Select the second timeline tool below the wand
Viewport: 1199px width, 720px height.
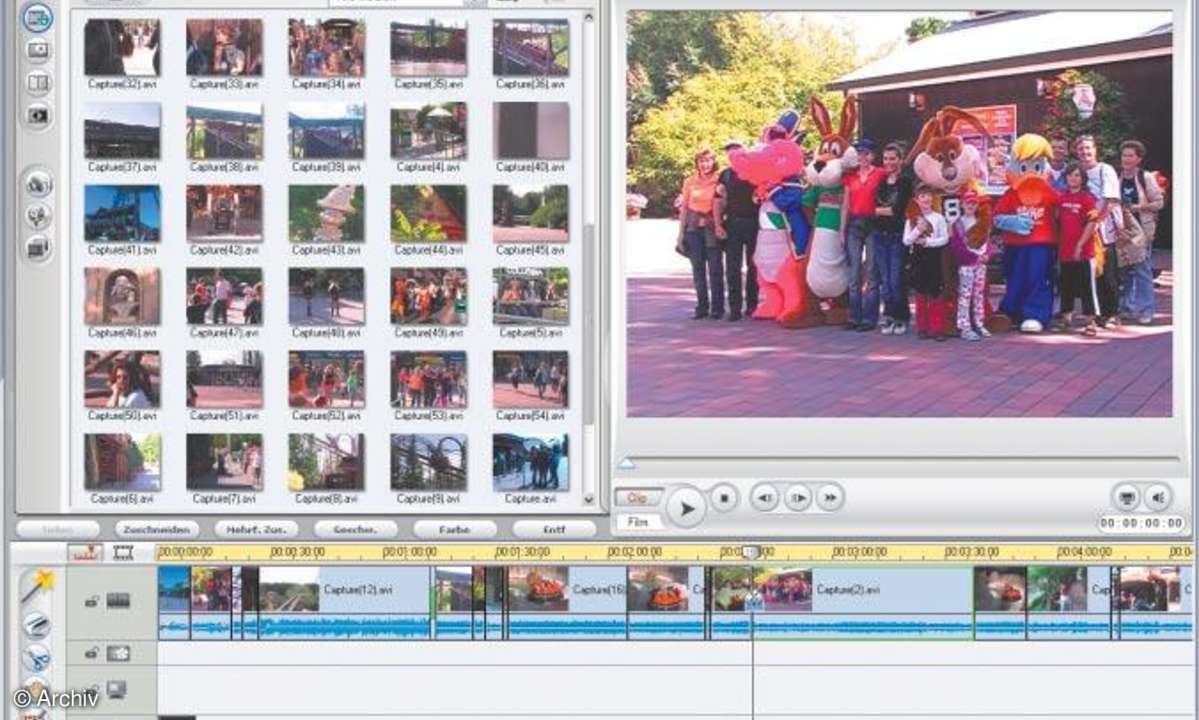click(x=36, y=624)
